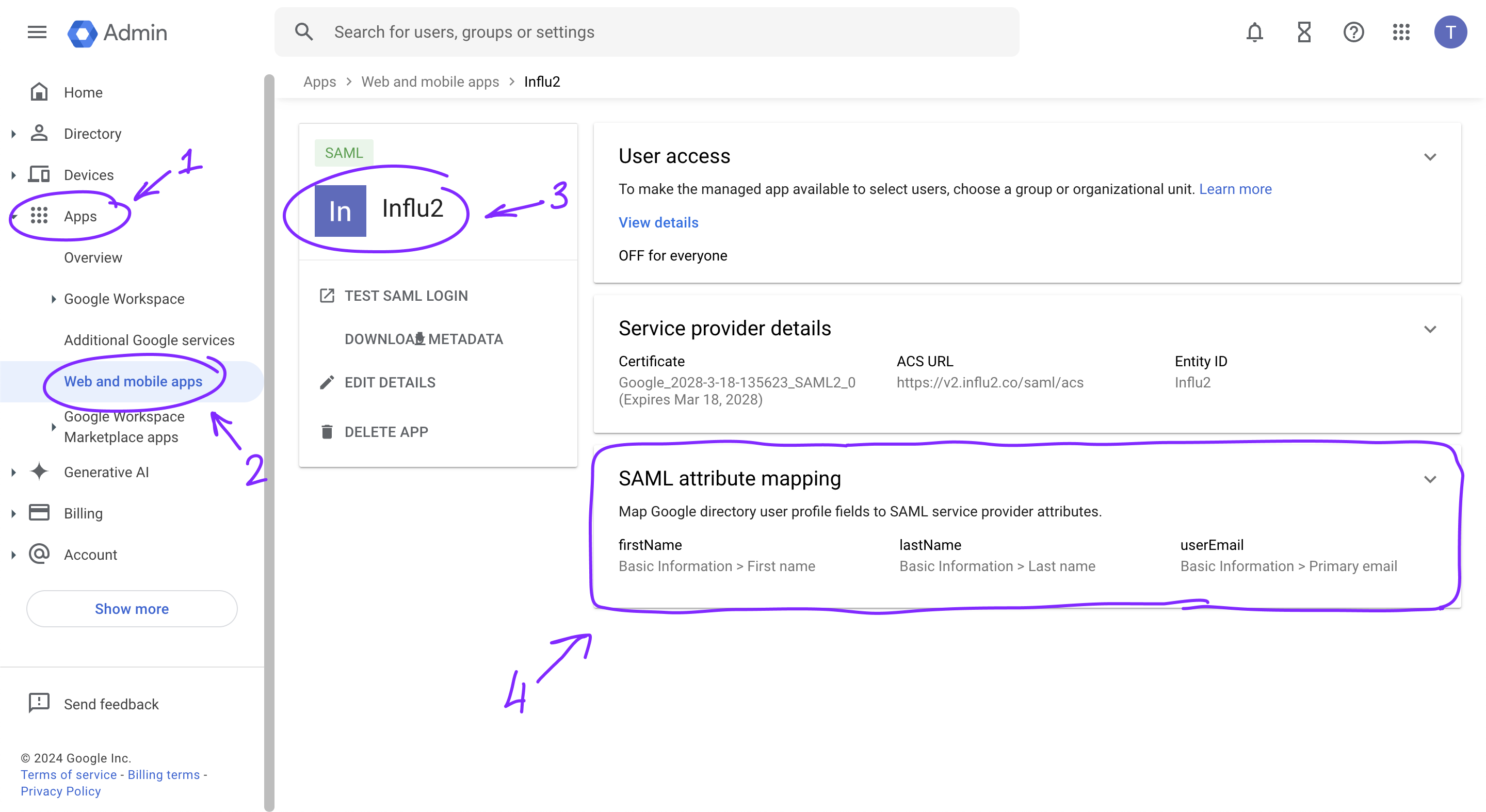Click DOWNLOAD METADATA
Screen dimensions: 1486x812
(424, 339)
